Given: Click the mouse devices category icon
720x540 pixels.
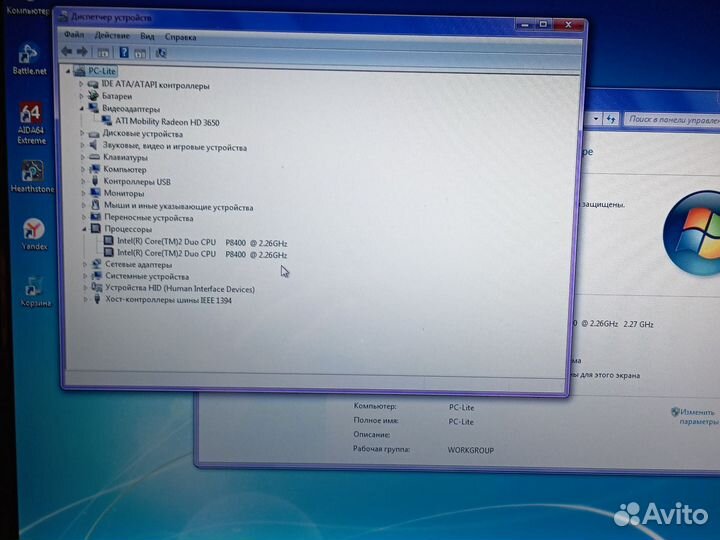Looking at the screenshot, I should coord(96,205).
